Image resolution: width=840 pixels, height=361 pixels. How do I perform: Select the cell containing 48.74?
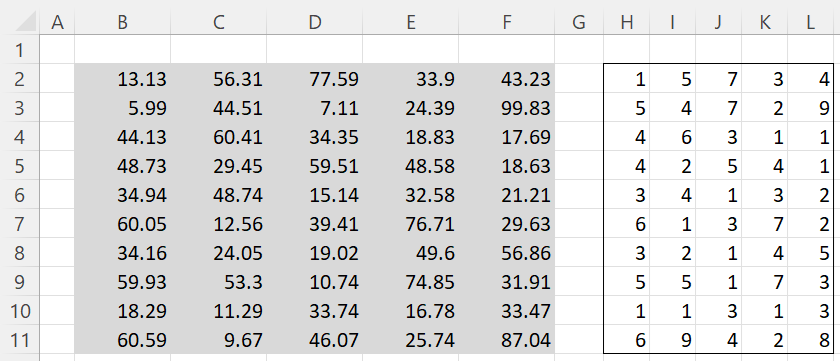[x=219, y=194]
